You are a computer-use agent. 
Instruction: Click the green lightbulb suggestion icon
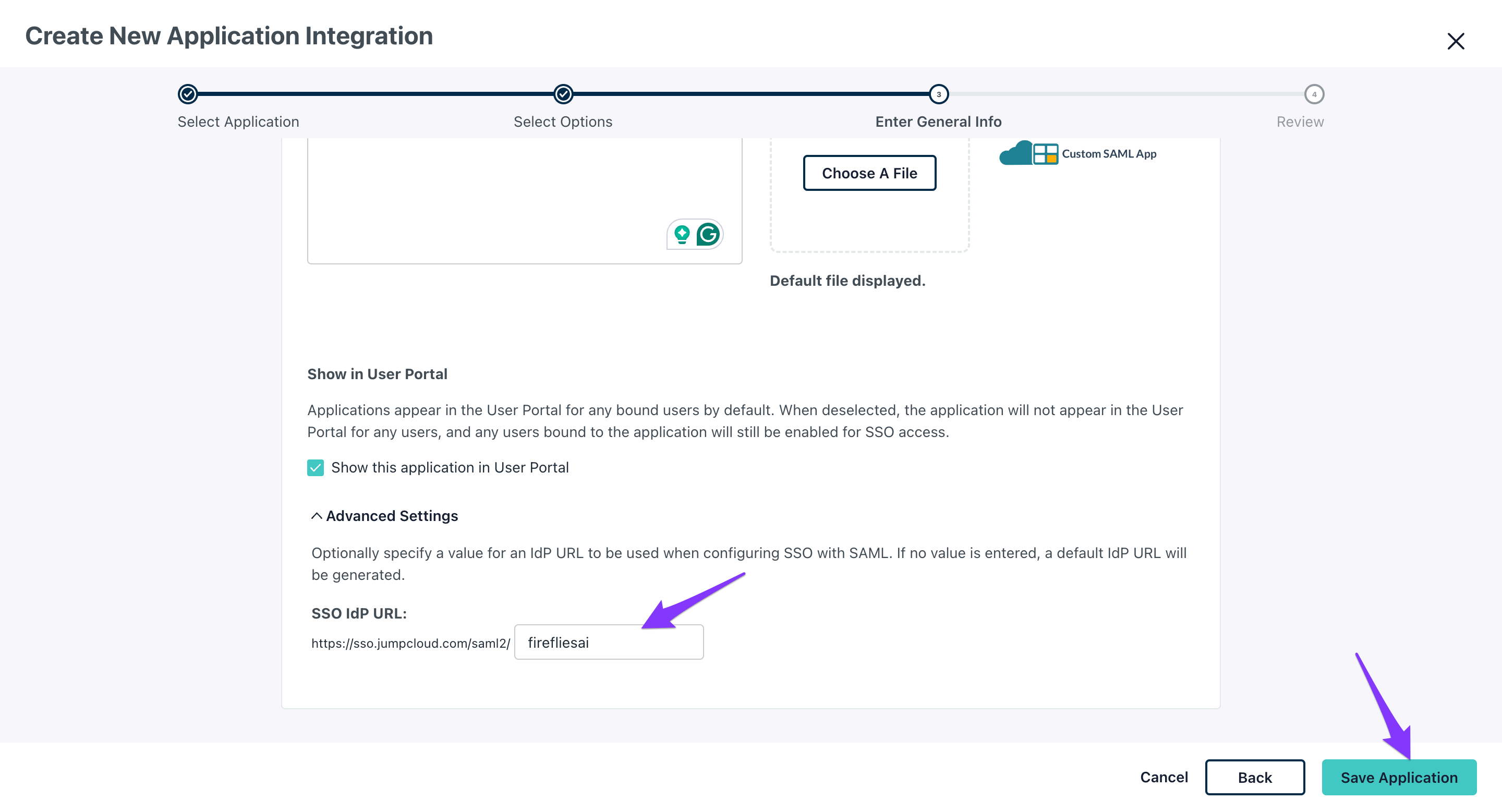point(681,234)
